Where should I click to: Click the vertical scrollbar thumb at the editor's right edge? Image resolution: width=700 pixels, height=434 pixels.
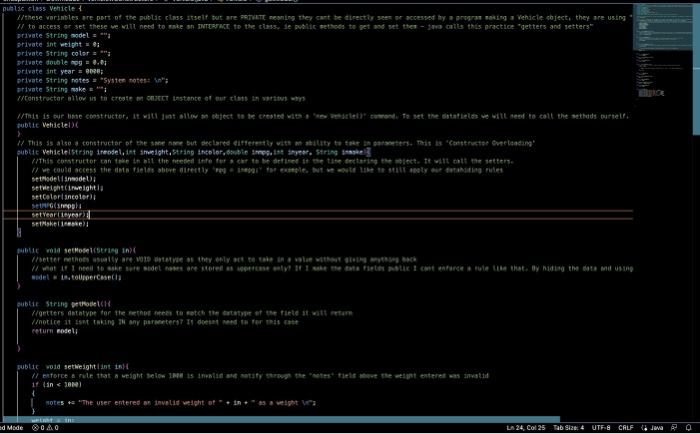(x=696, y=69)
